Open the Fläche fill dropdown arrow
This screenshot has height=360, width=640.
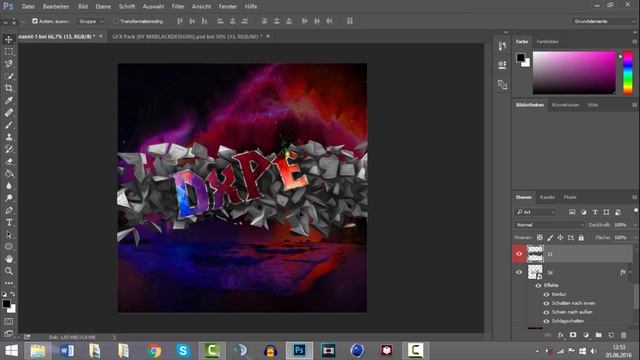635,238
